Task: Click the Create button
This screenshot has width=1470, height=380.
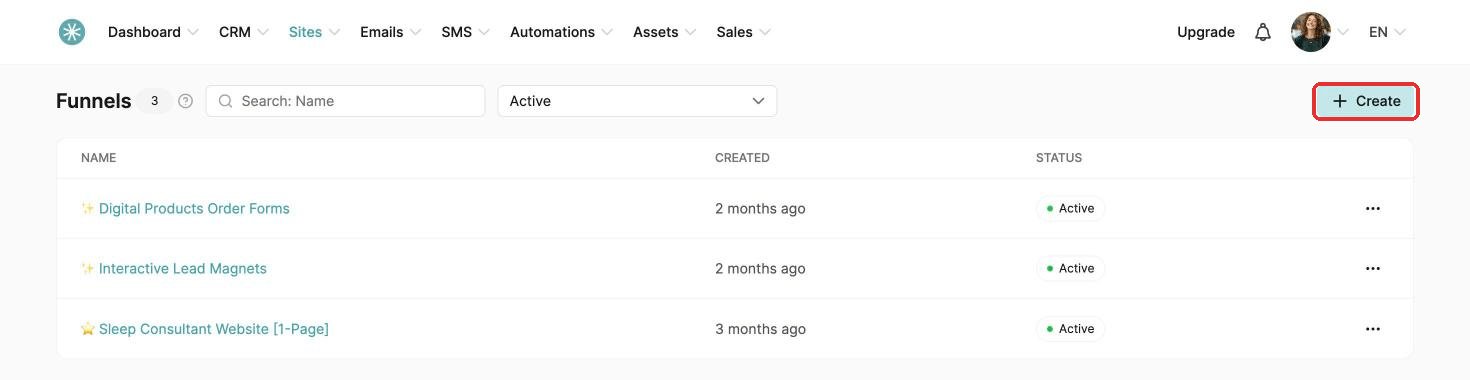Action: (x=1366, y=101)
